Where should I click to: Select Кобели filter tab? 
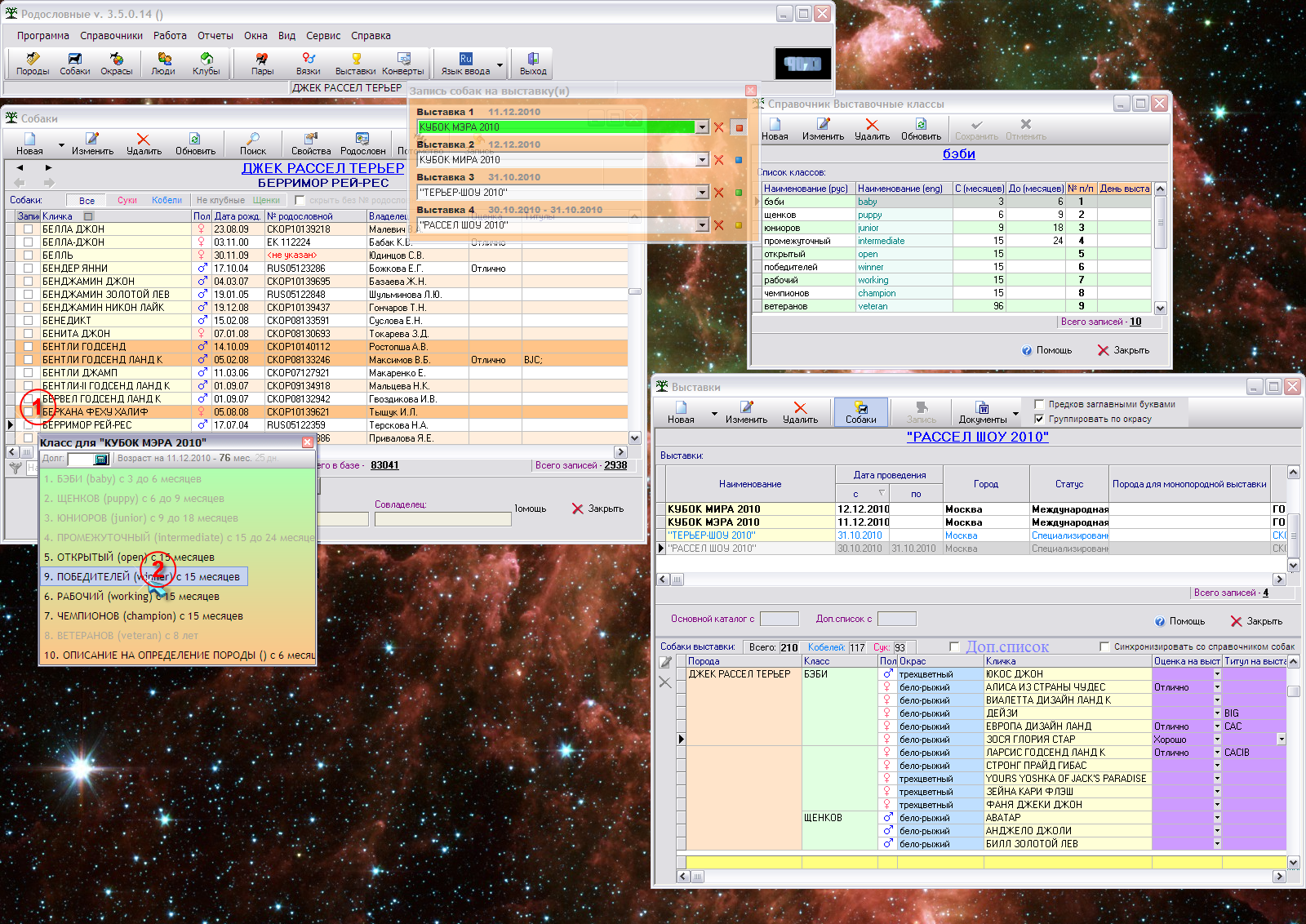[167, 200]
